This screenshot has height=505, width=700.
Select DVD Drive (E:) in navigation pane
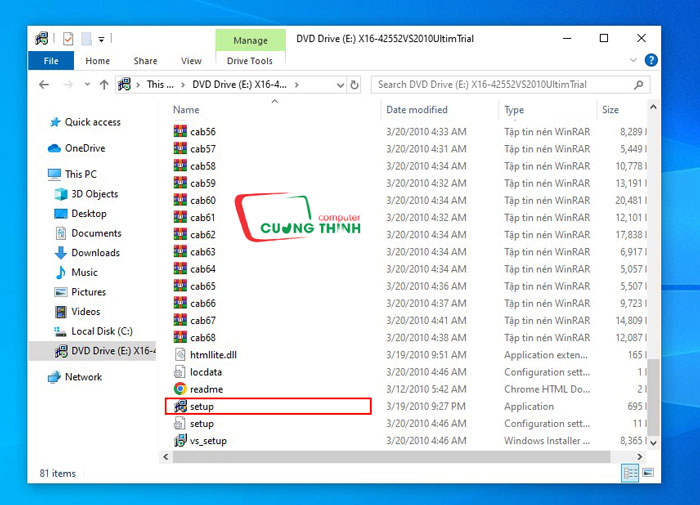click(x=92, y=351)
